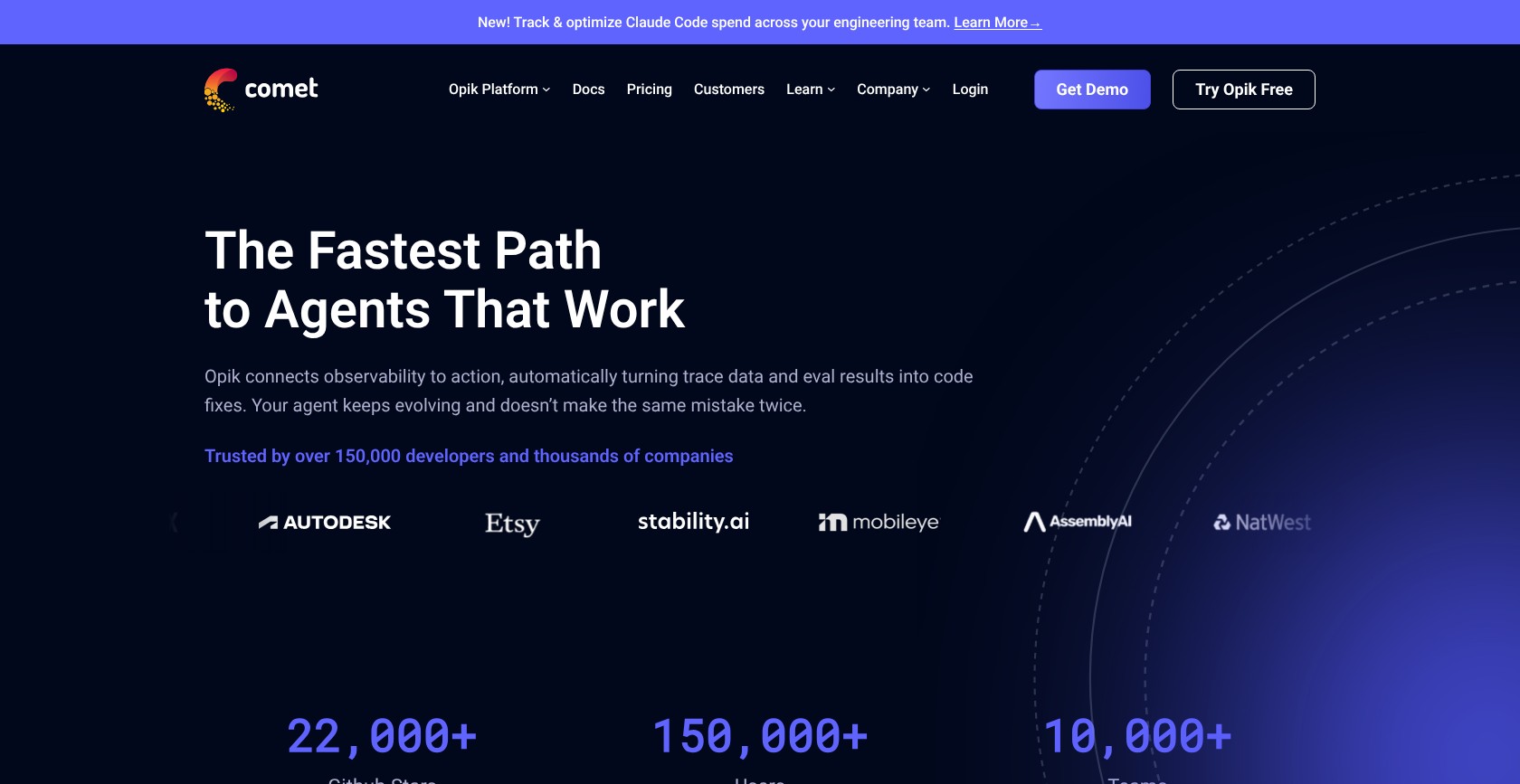1520x784 pixels.
Task: Click the Get Demo button
Action: [1092, 90]
